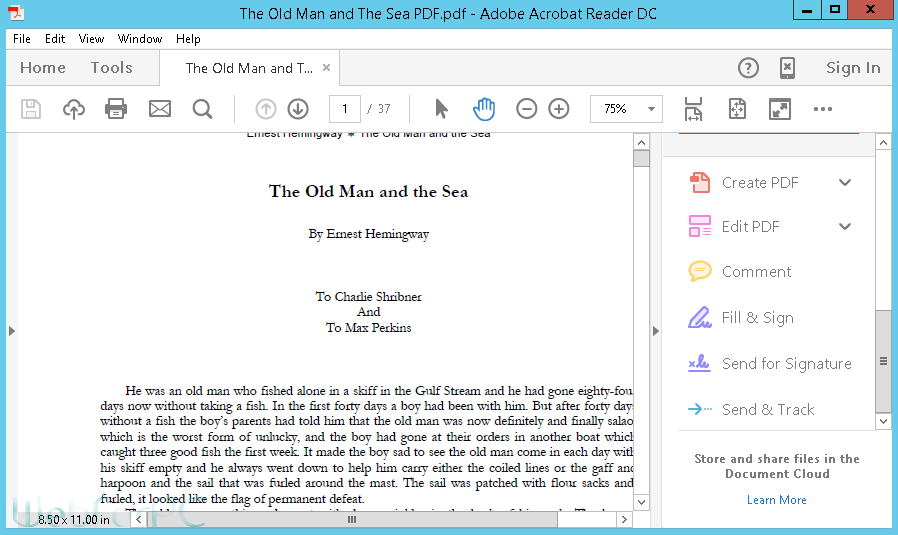Open the File menu
Screen dimensions: 898x535
22,39
